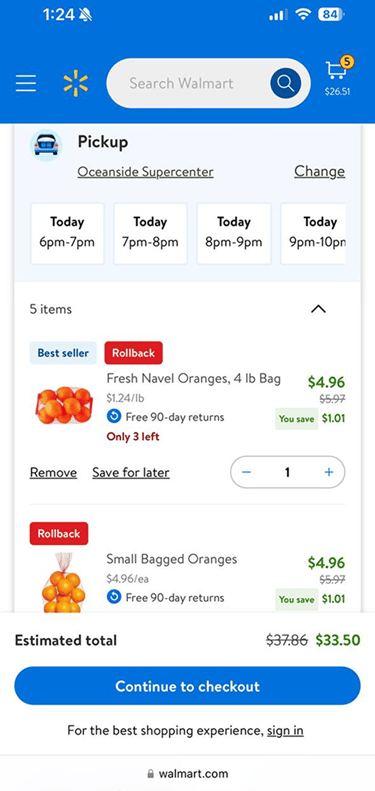
Task: Select the Today 7pm-8pm pickup slot
Action: 150,234
